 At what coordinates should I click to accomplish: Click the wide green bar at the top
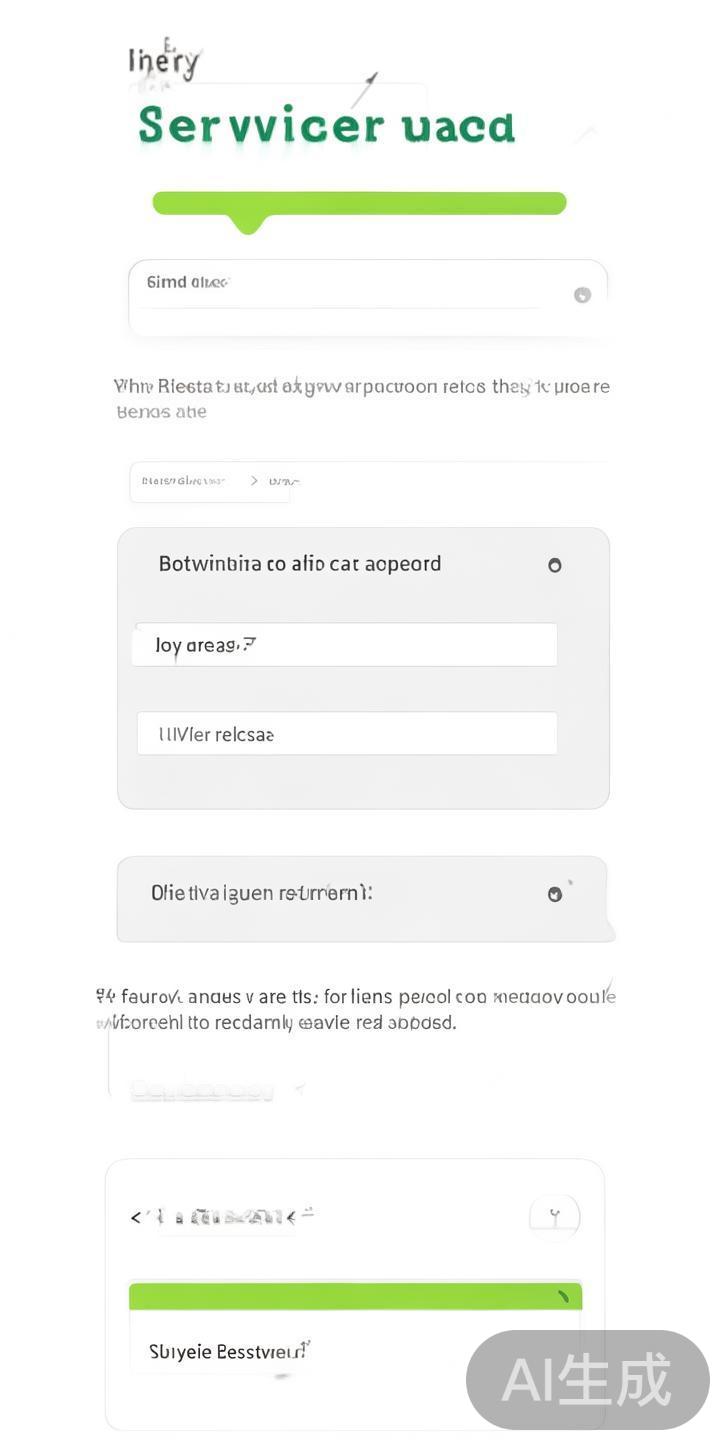click(x=360, y=203)
